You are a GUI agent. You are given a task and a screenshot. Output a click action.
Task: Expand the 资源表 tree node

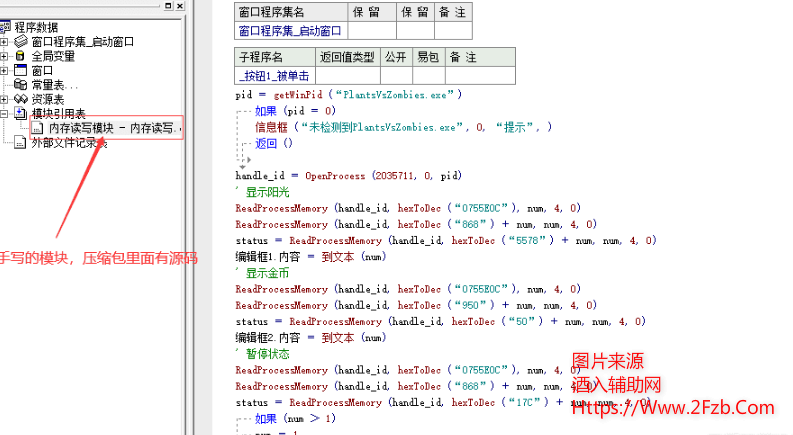[5, 99]
